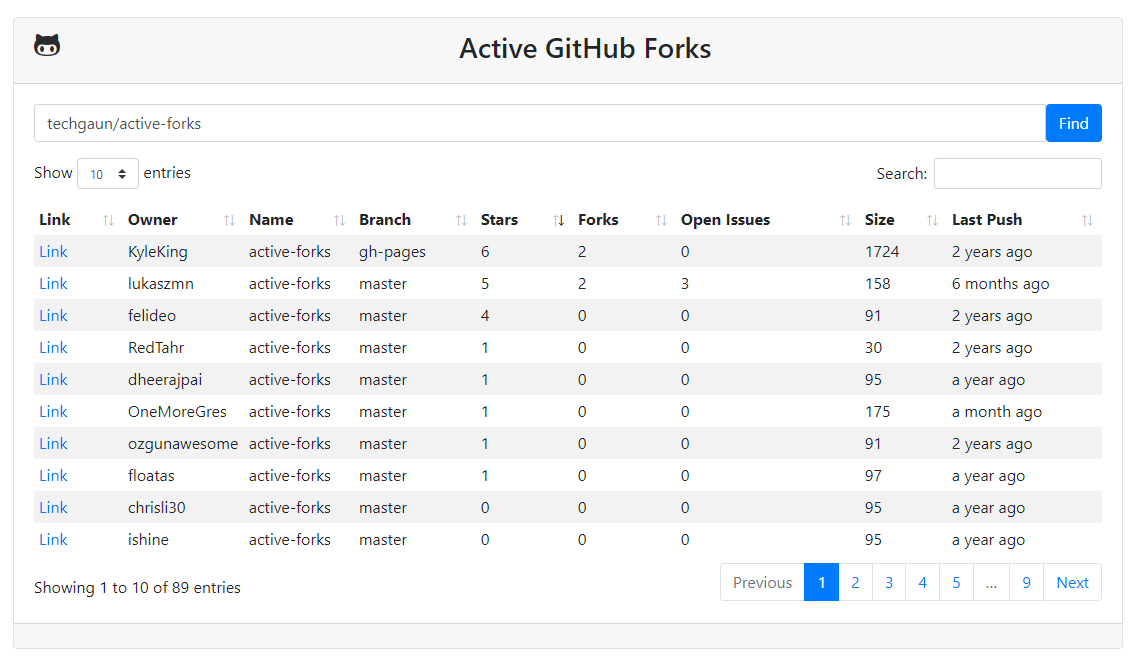Sort by Last Push sort icon
Screen dimensions: 1133x662
1087,220
